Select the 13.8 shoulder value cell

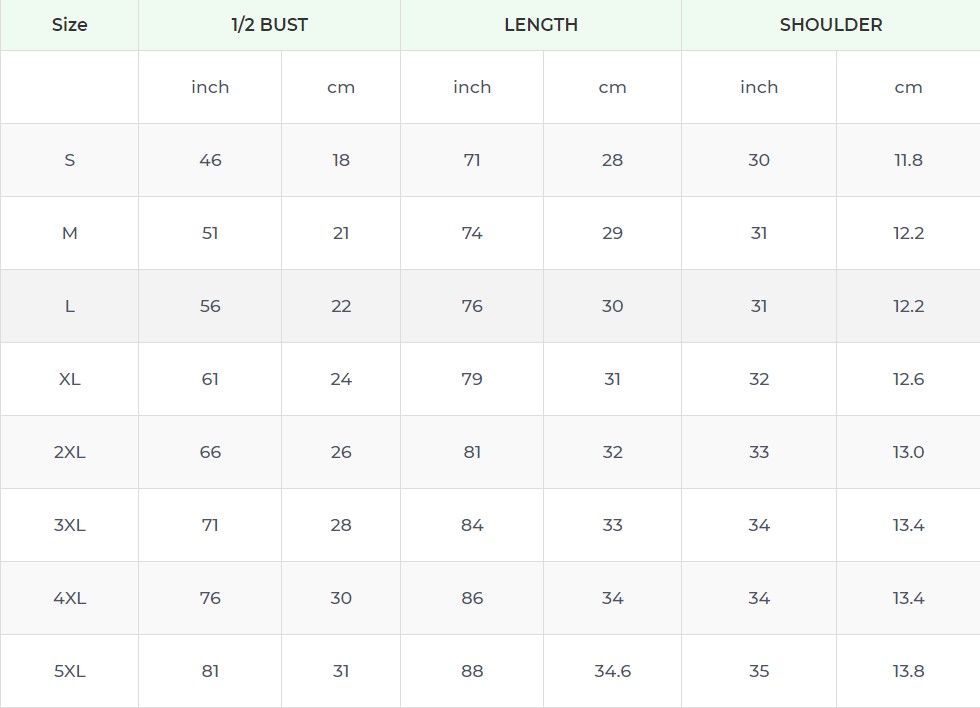(x=908, y=671)
